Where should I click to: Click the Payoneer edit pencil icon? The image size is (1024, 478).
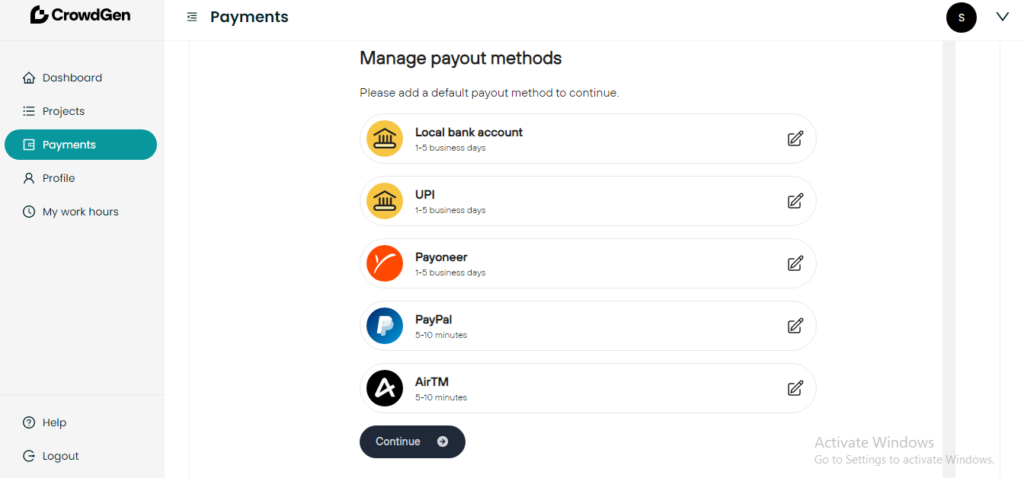point(795,264)
